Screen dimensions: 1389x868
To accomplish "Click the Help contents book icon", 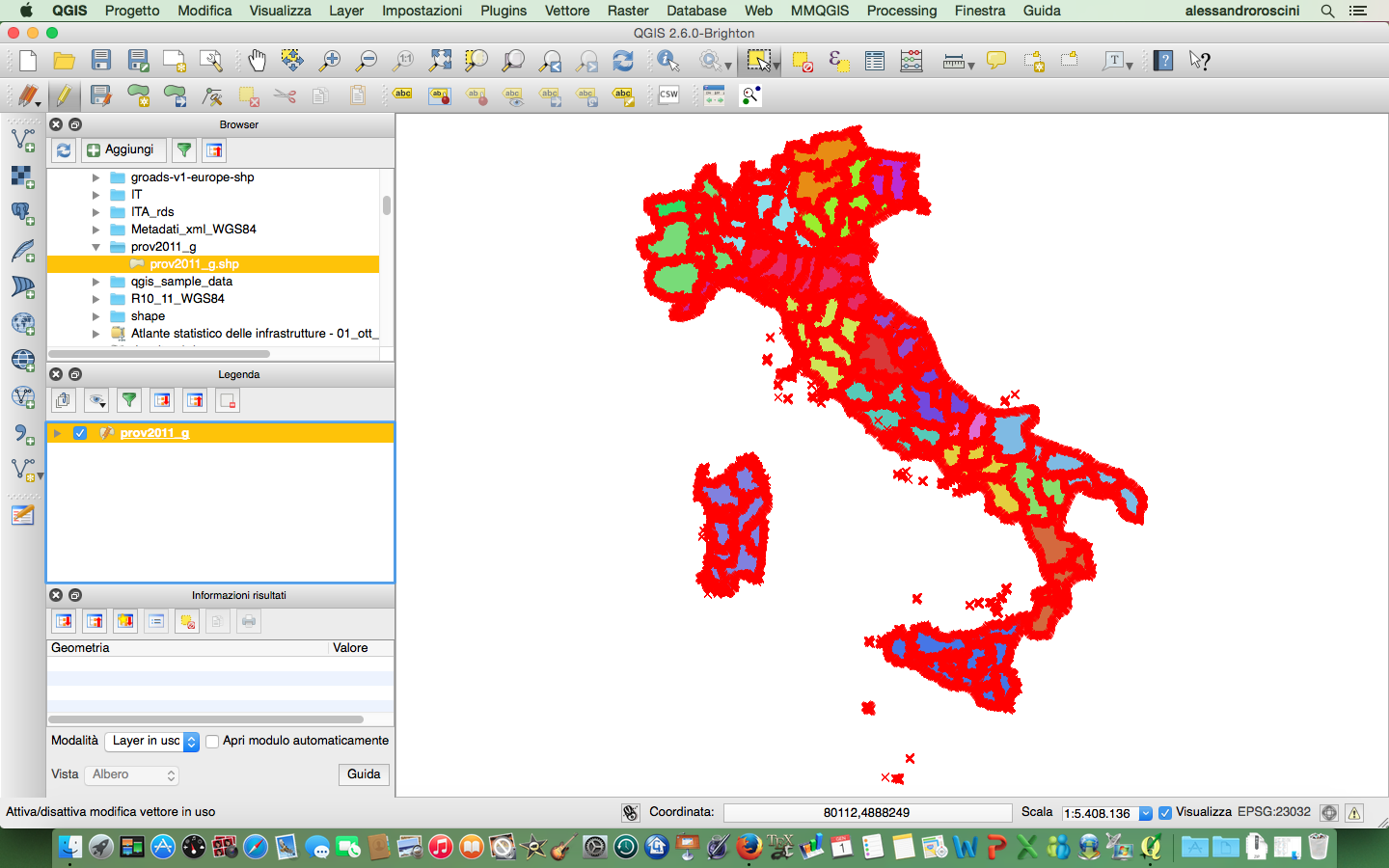I will point(1163,61).
